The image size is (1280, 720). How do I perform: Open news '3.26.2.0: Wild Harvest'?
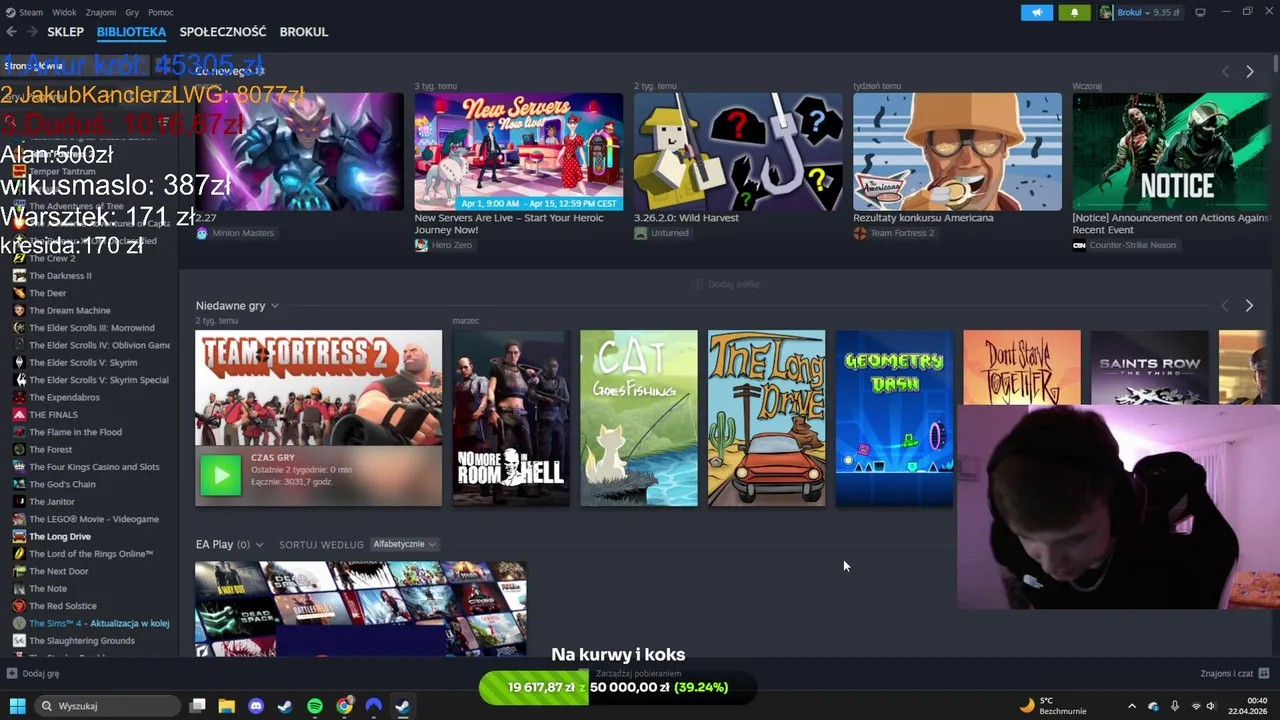686,218
